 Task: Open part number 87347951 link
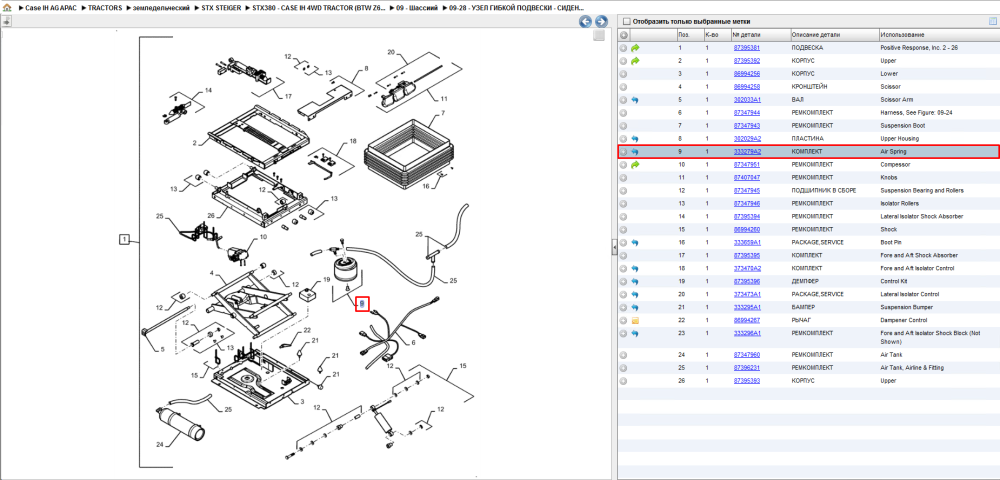coord(747,164)
